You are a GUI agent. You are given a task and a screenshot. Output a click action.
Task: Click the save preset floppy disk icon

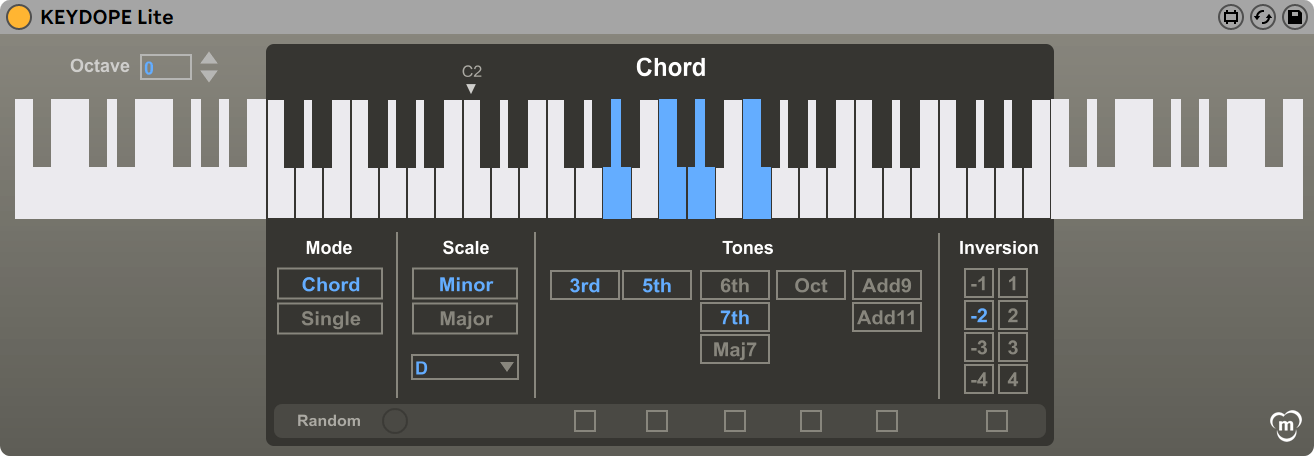point(1294,17)
